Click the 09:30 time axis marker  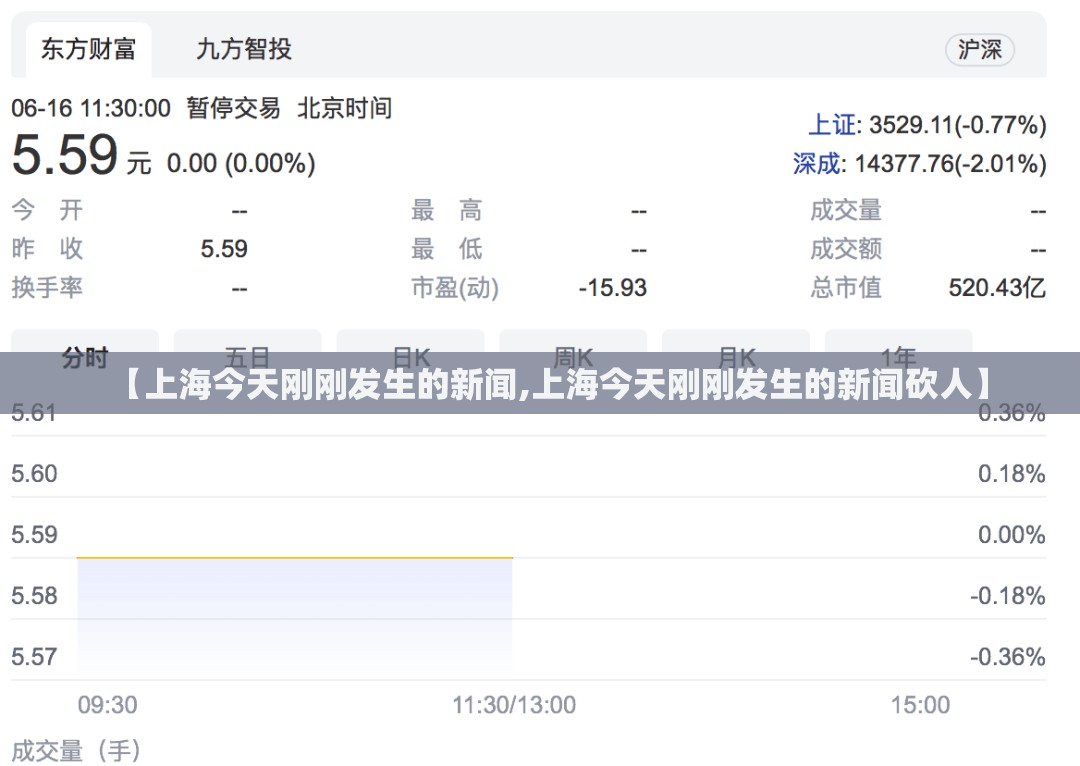(x=107, y=705)
